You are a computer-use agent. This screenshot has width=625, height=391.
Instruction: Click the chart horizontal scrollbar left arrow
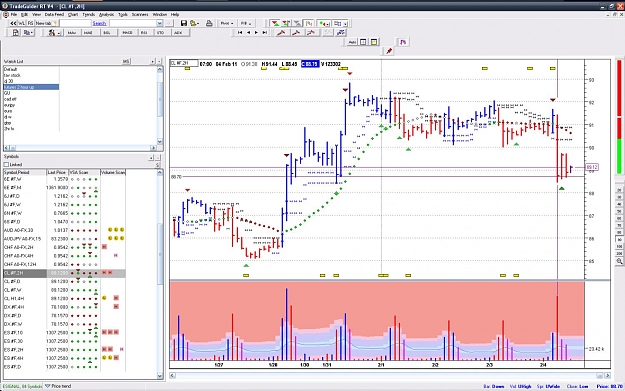172,375
